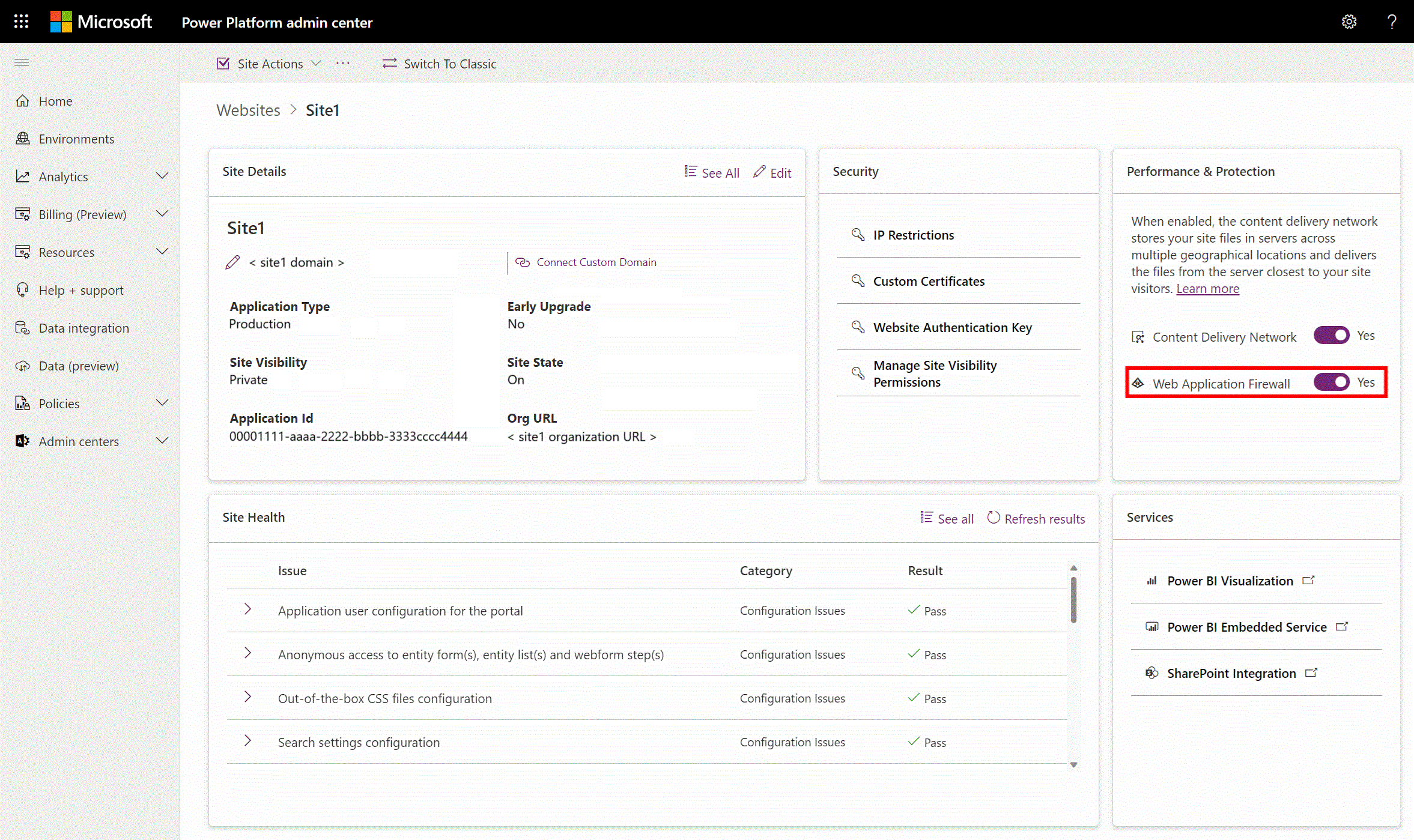This screenshot has width=1414, height=840.
Task: Open the Site Actions menu
Action: coord(270,63)
